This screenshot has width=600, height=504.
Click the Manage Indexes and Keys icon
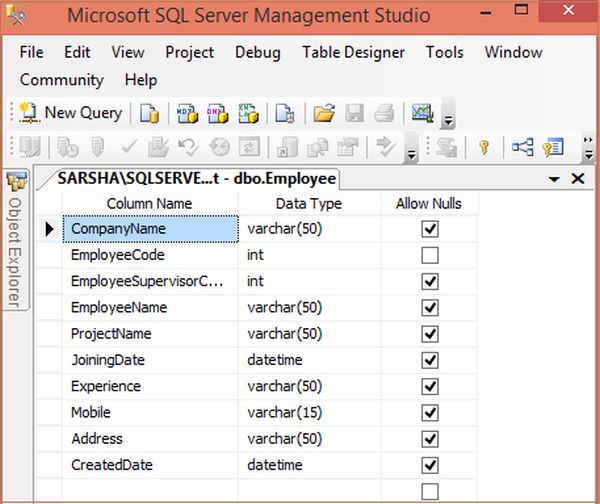click(553, 148)
